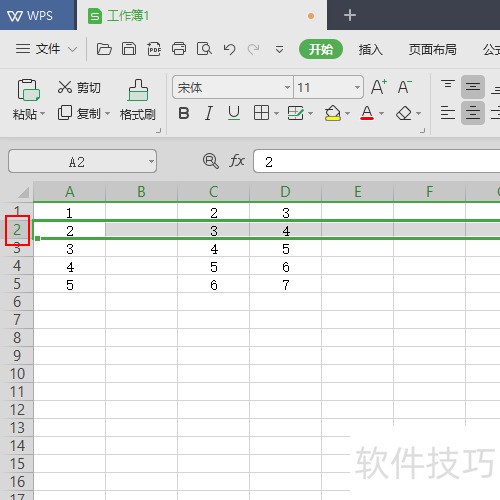Viewport: 500px width, 500px height.
Task: Open the 页面布局 tab
Action: 432,50
